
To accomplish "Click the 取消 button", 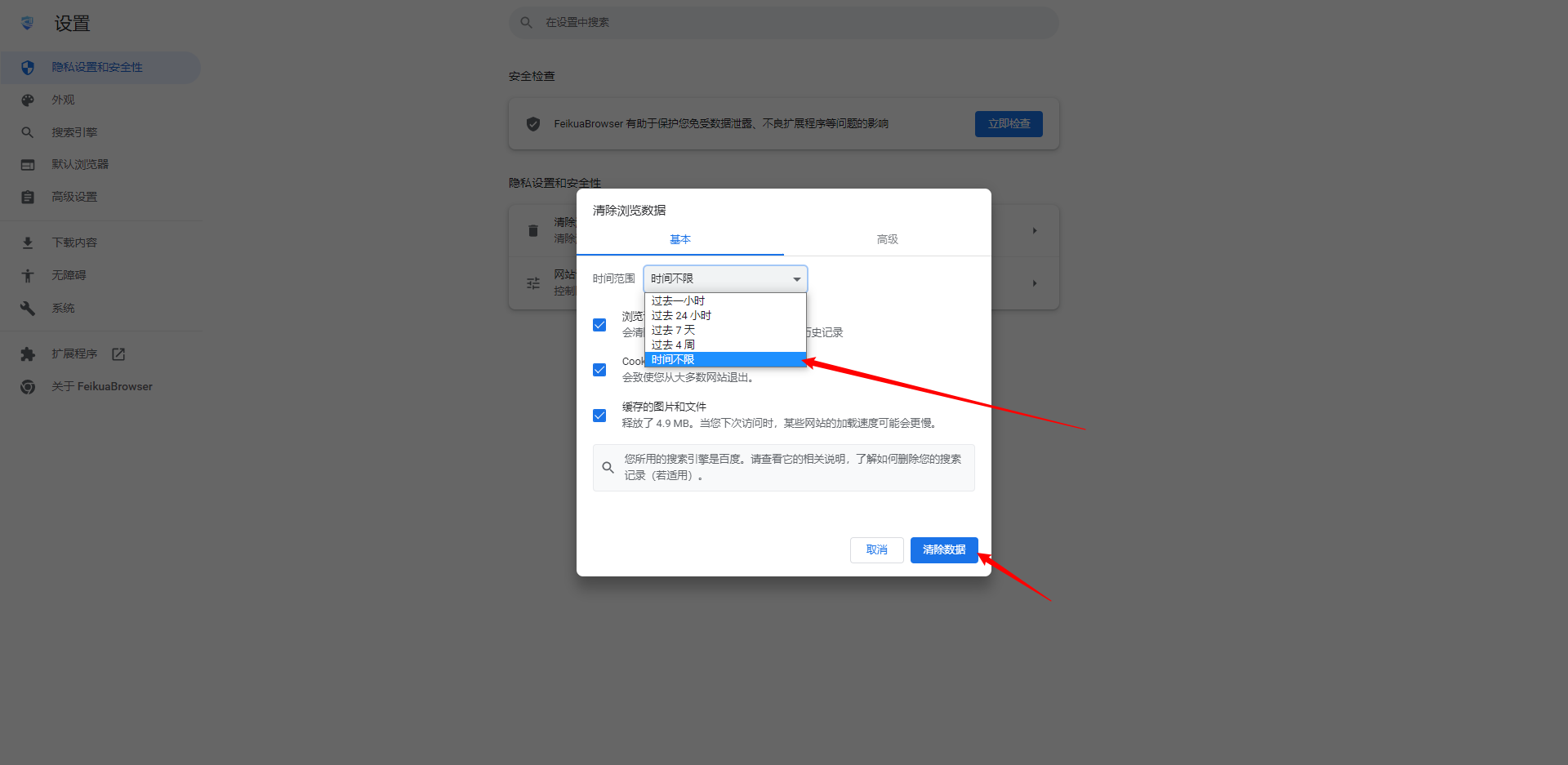I will 876,550.
